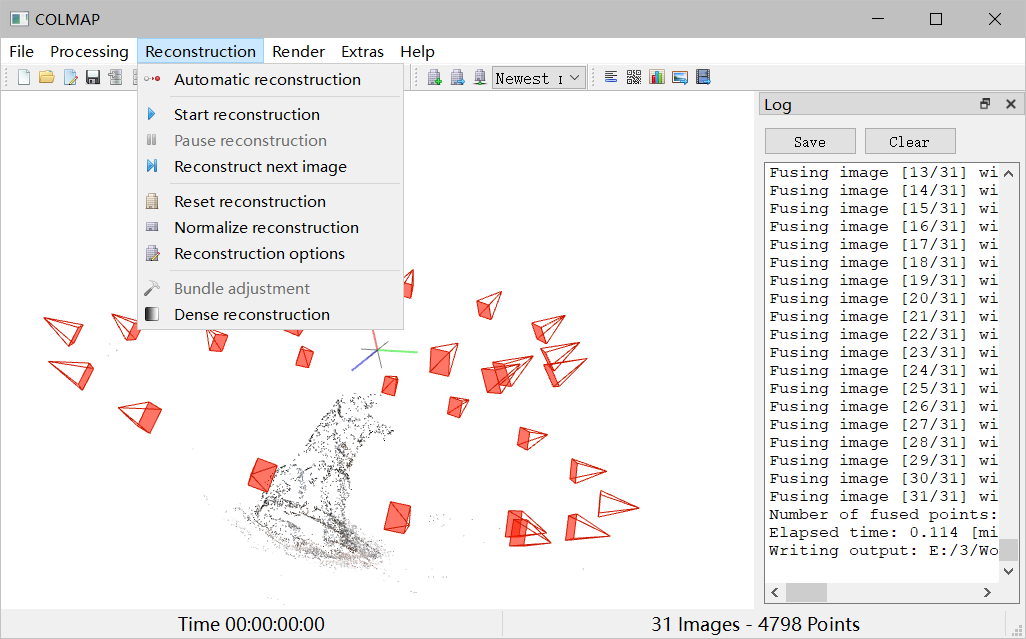Choose Automatic reconstruction menu entry

pos(270,80)
